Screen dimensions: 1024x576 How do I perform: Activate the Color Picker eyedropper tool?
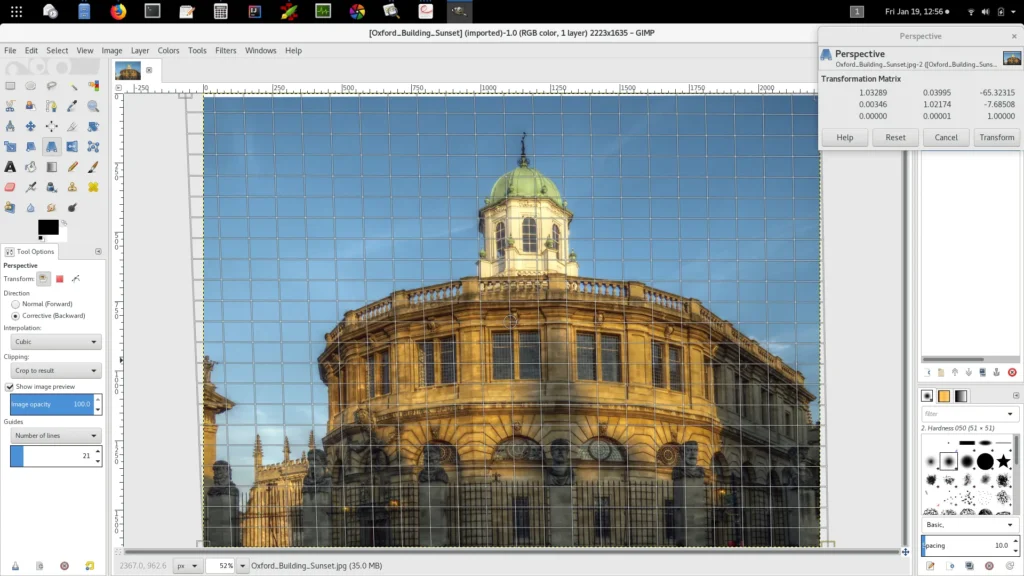tap(72, 106)
